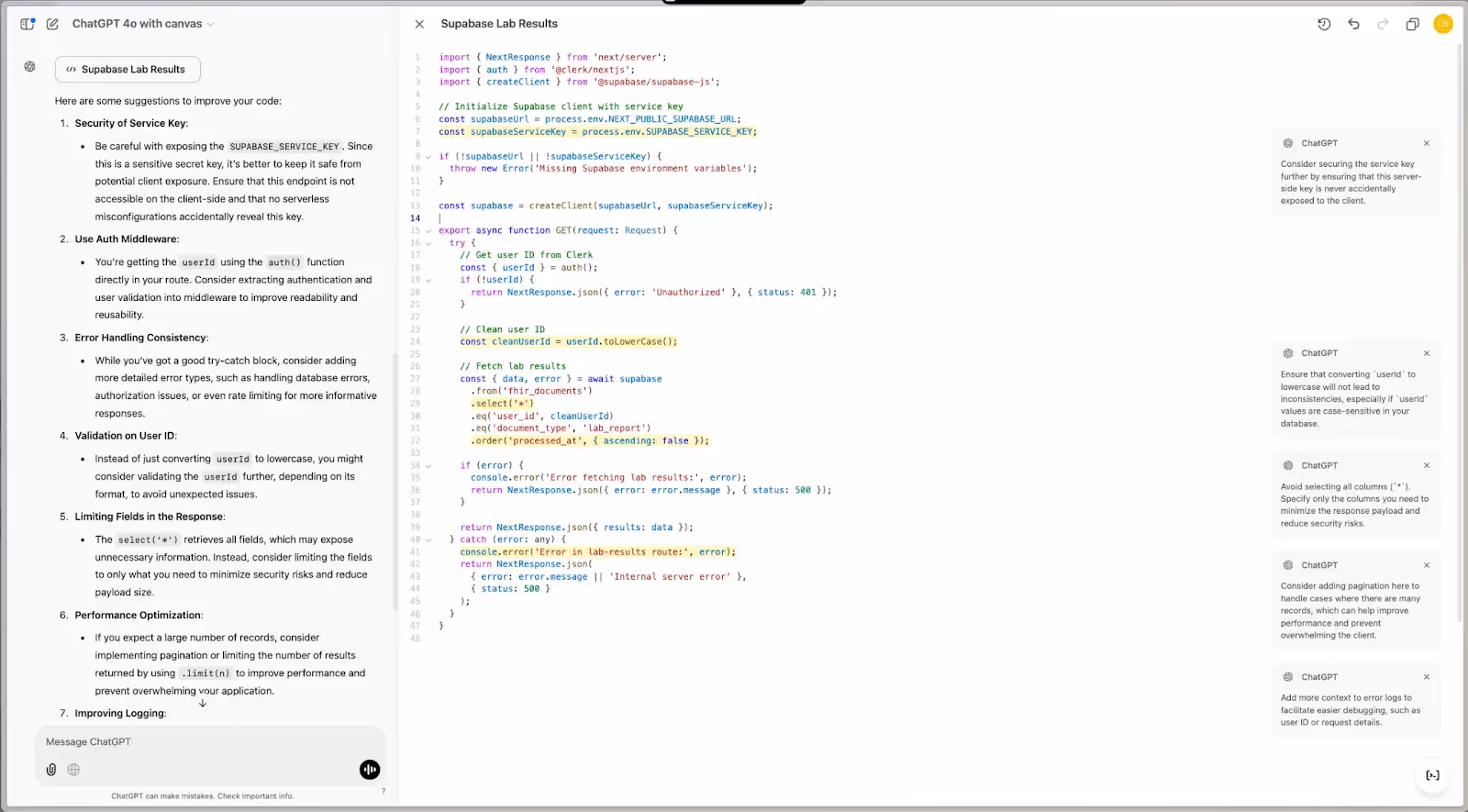
Task: Open the canvas shortcuts button at bottom right
Action: tap(1432, 775)
